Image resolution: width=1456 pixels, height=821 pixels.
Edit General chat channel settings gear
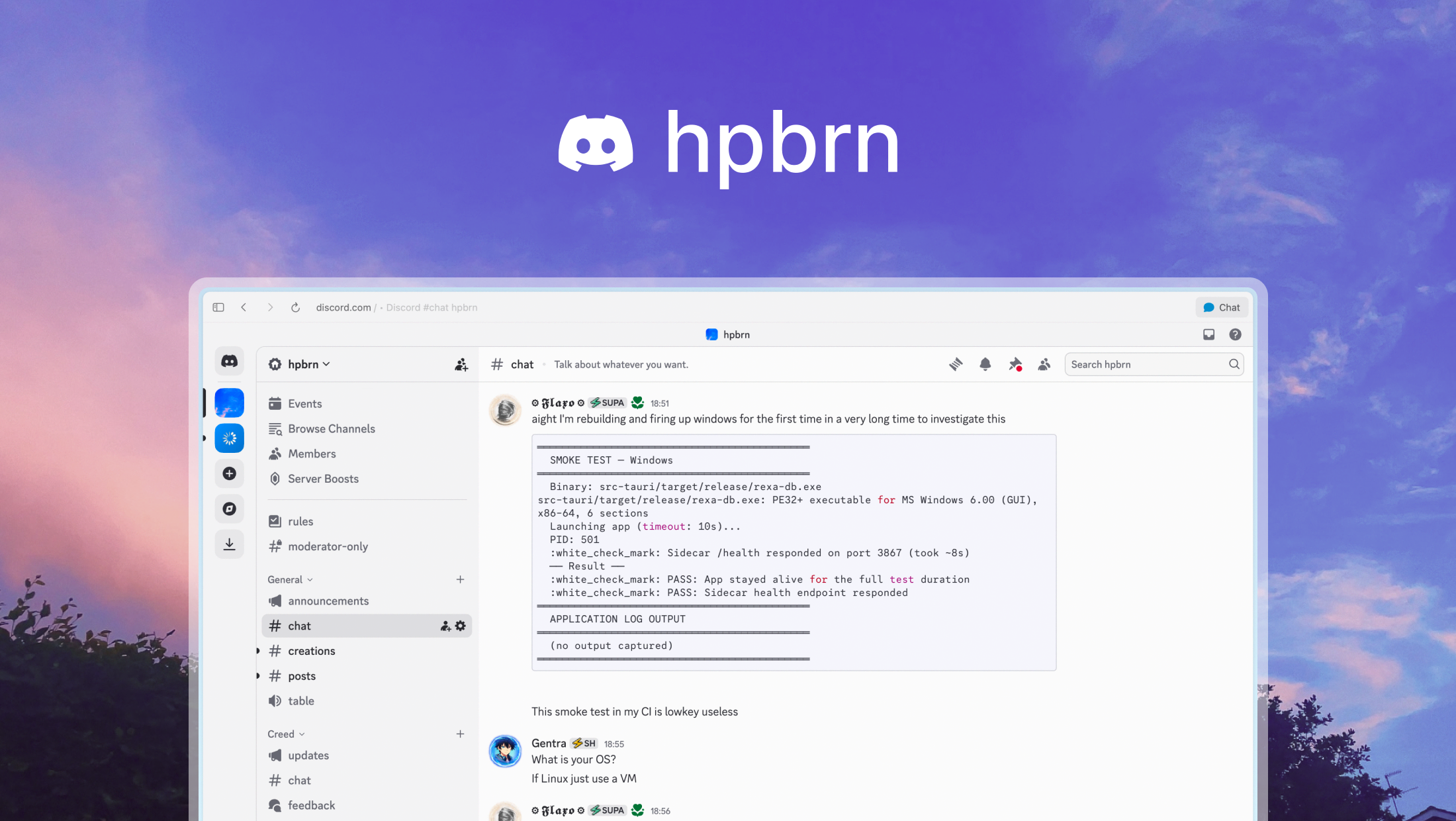[461, 626]
